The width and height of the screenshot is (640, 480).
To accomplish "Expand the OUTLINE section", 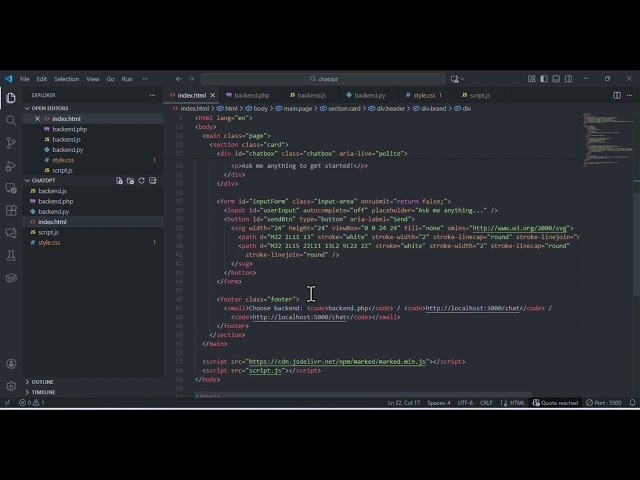I will click(x=43, y=381).
